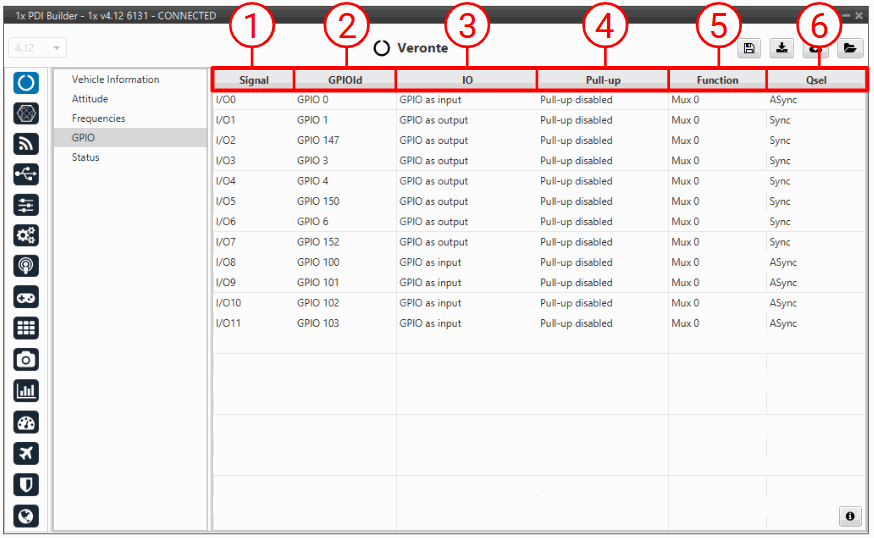The width and height of the screenshot is (874, 538).
Task: Open the camera sidebar icon
Action: tap(27, 360)
